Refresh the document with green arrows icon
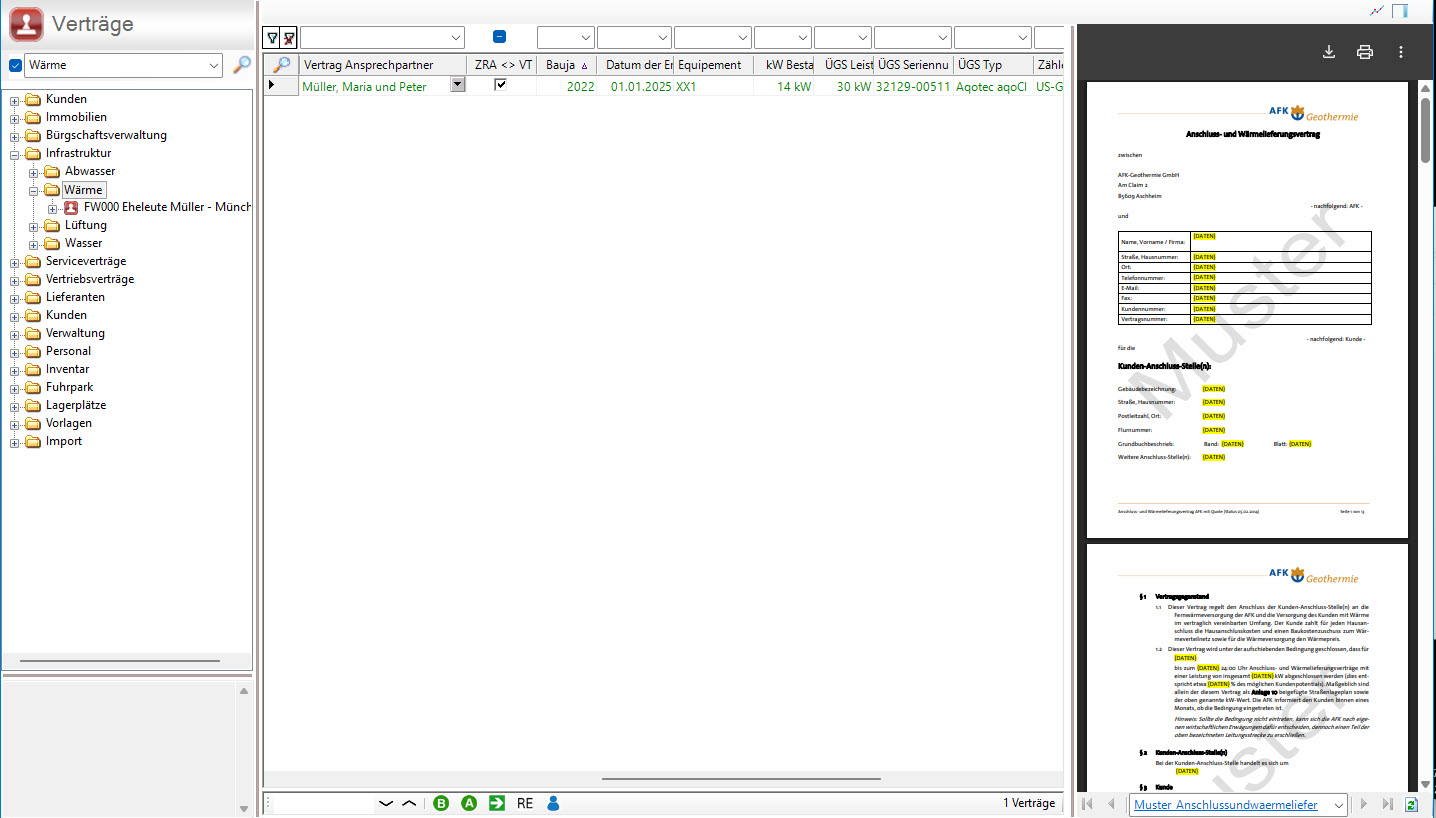This screenshot has height=818, width=1436. coord(1411,804)
